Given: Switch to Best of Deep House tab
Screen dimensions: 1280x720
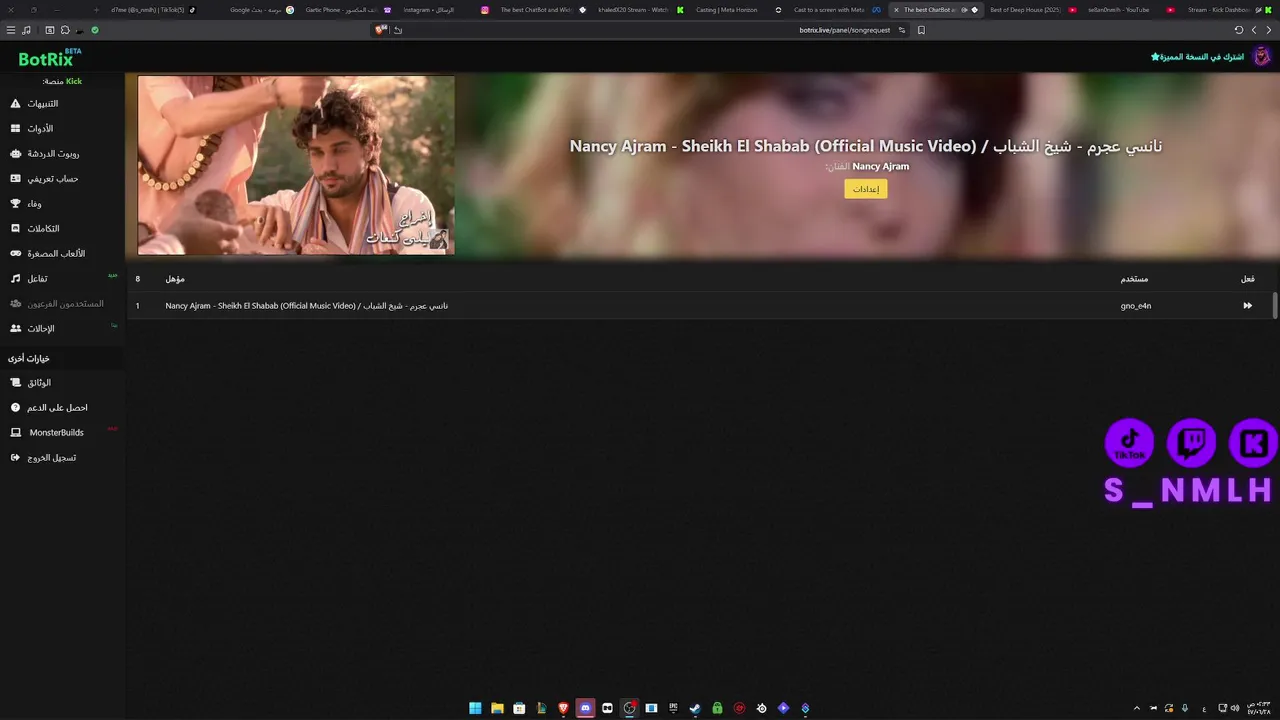Looking at the screenshot, I should (1032, 10).
